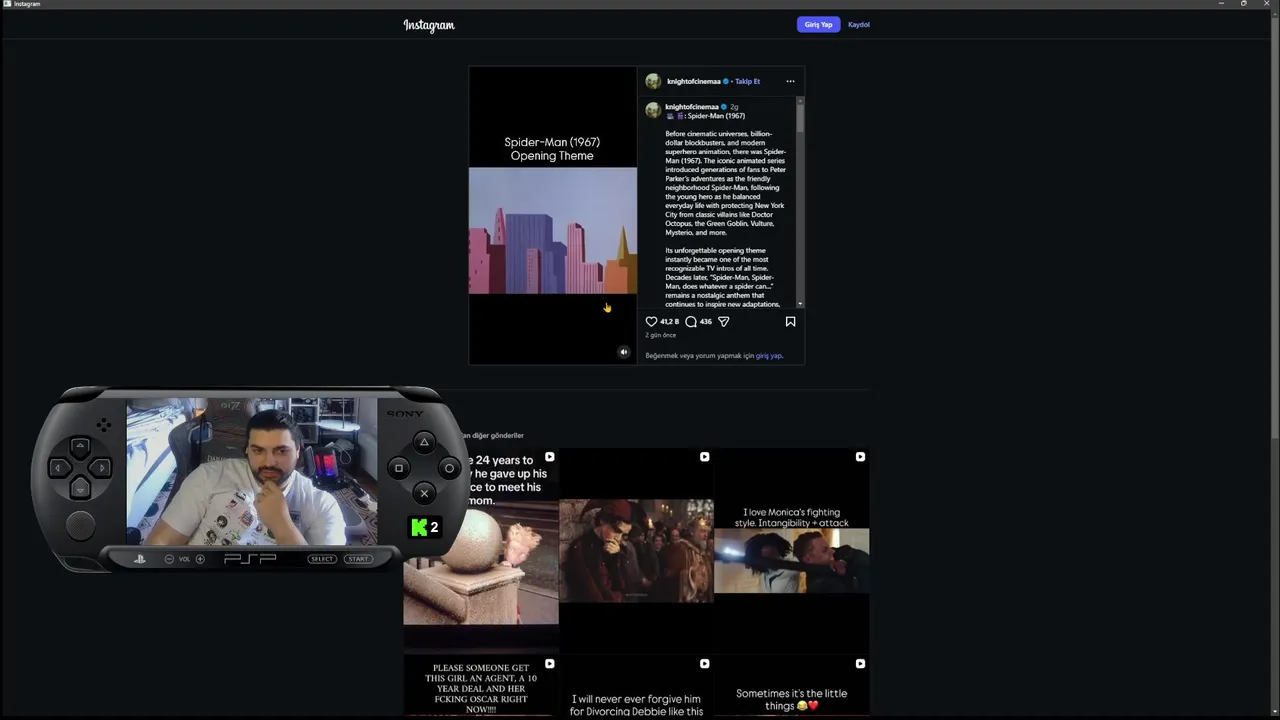The image size is (1280, 720).
Task: Click Takip Et to follow knightofcinemaa
Action: (x=747, y=81)
